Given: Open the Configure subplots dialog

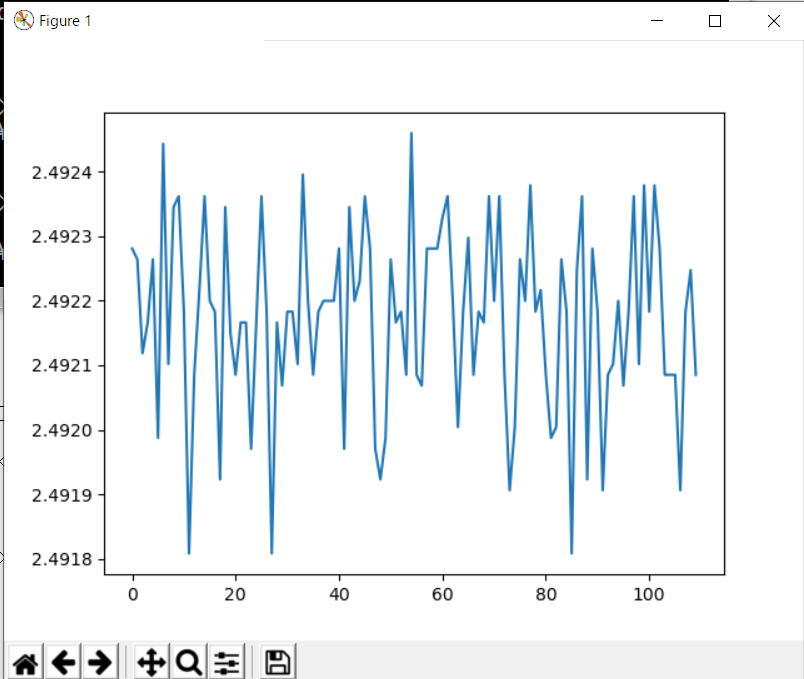Looking at the screenshot, I should point(227,662).
